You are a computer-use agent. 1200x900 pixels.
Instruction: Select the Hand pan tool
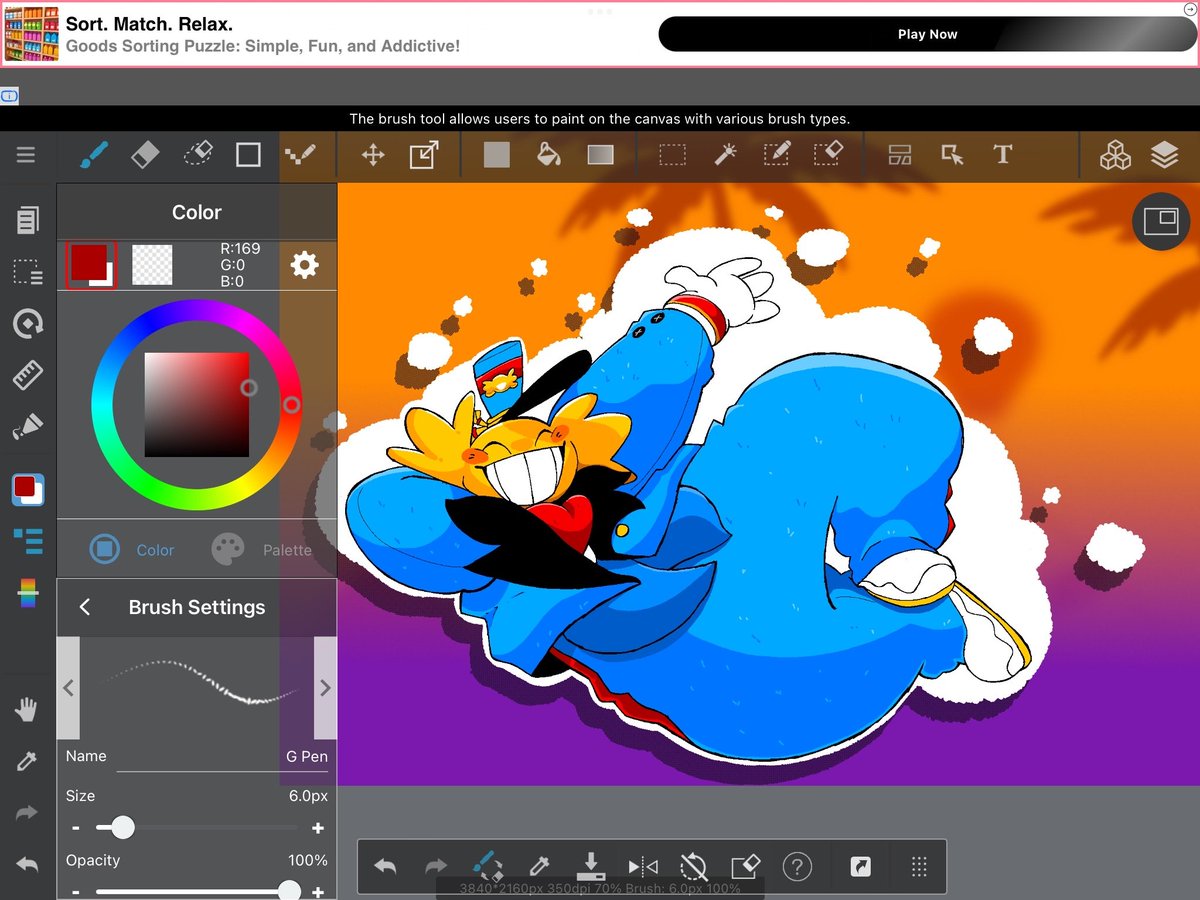click(x=27, y=710)
